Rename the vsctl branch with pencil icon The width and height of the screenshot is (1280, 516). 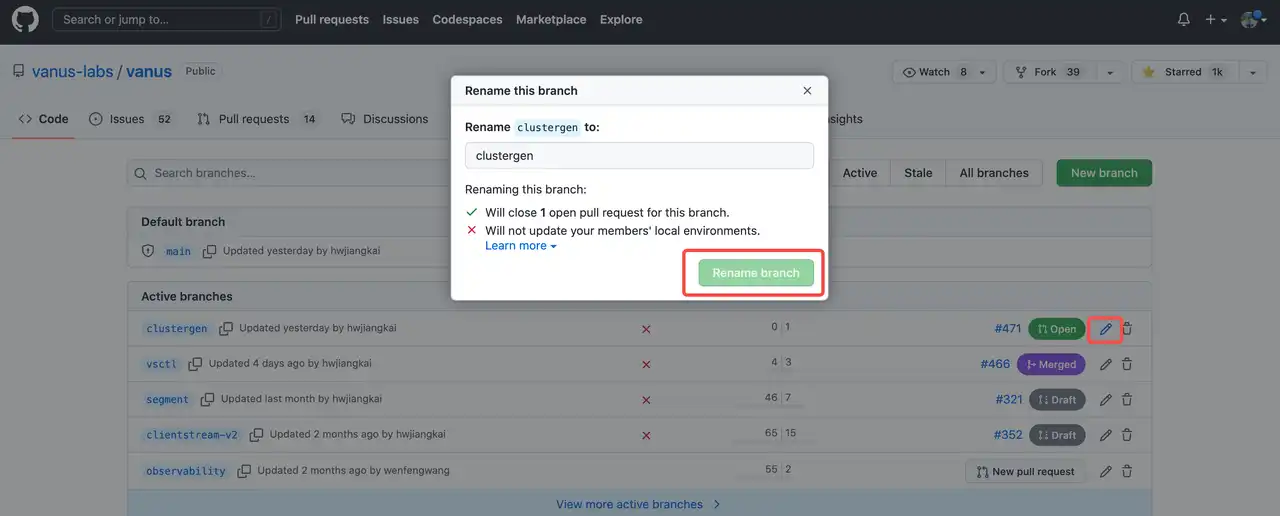[x=1105, y=364]
